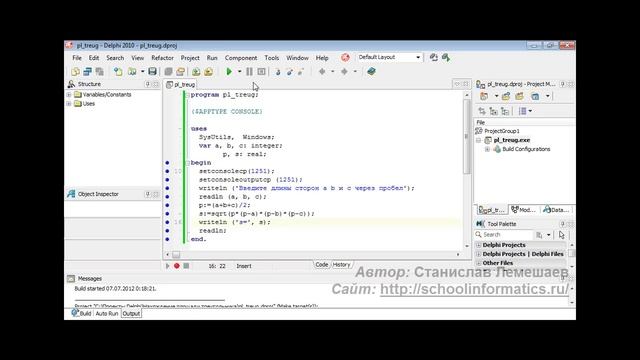
Task: Open the dropdown arrow beside Open Project
Action: click(x=142, y=71)
